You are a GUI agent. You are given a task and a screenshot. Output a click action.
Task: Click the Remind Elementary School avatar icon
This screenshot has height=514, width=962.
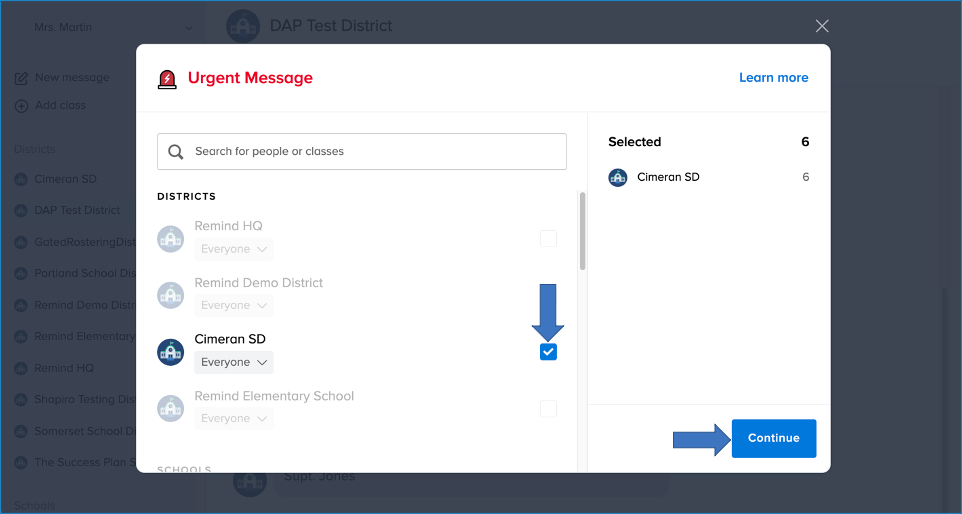pos(171,408)
